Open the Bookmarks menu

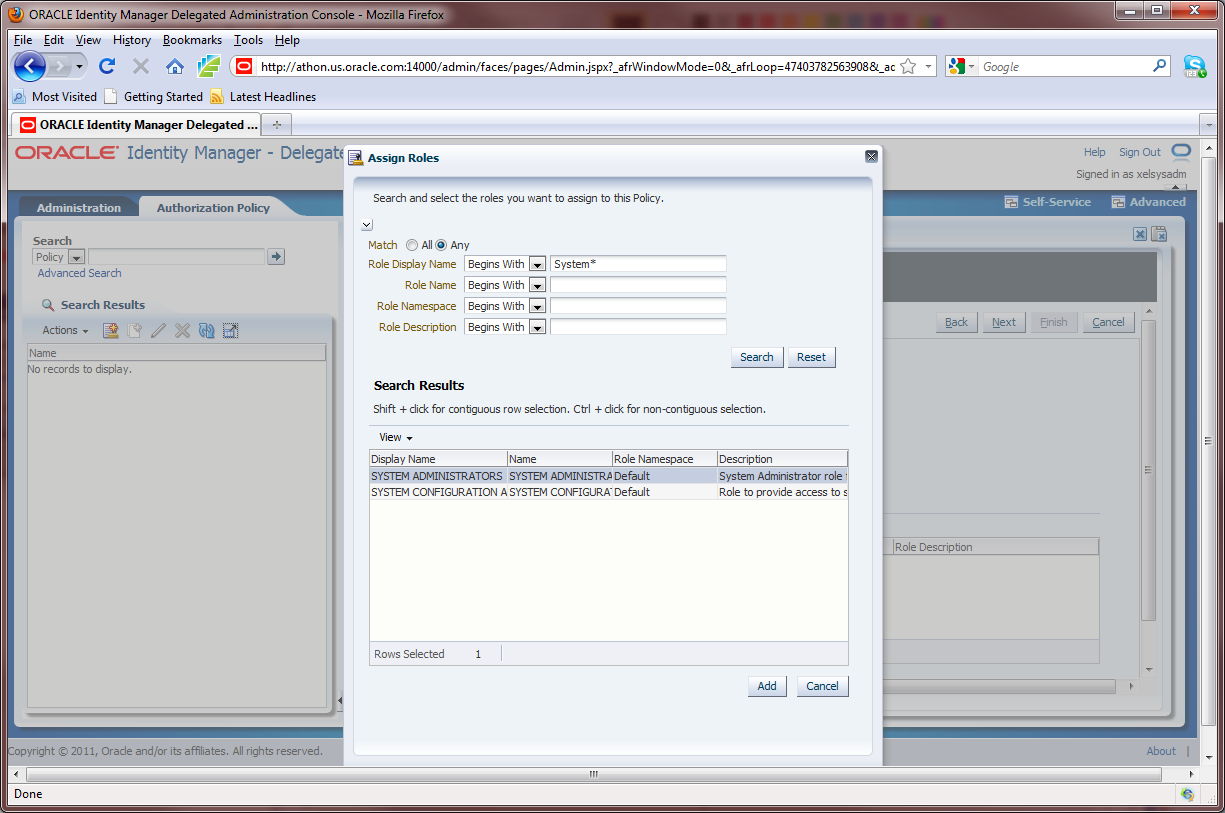point(192,40)
